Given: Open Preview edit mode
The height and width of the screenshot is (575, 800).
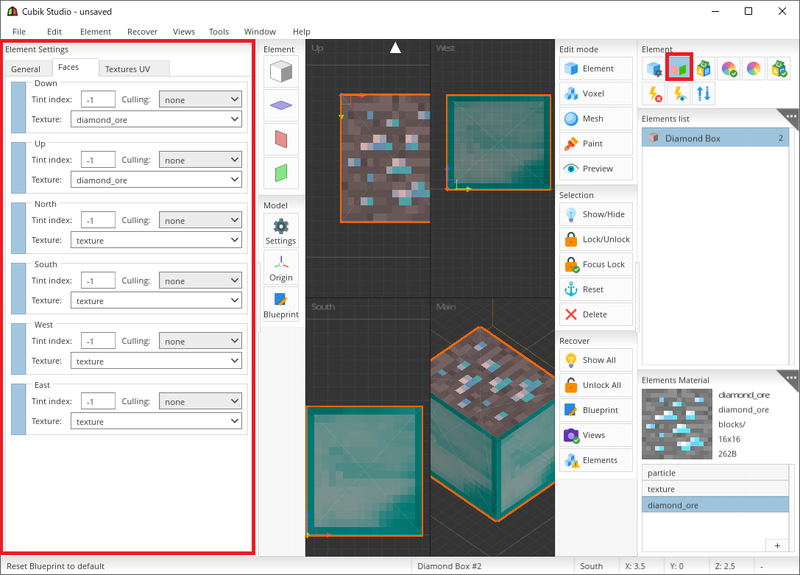Looking at the screenshot, I should 596,168.
